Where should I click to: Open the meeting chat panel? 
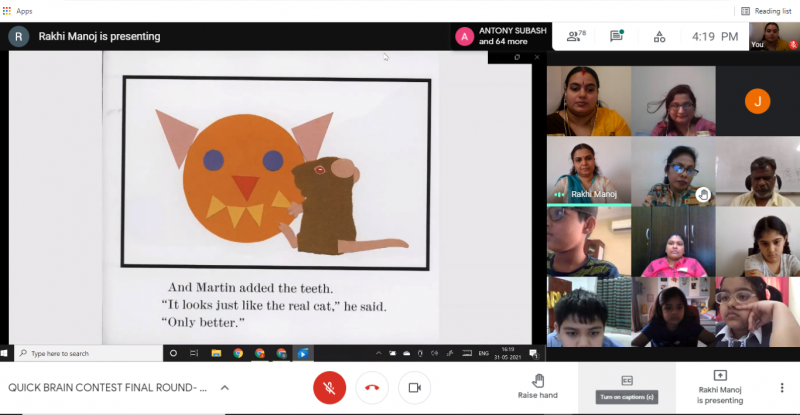coord(617,37)
